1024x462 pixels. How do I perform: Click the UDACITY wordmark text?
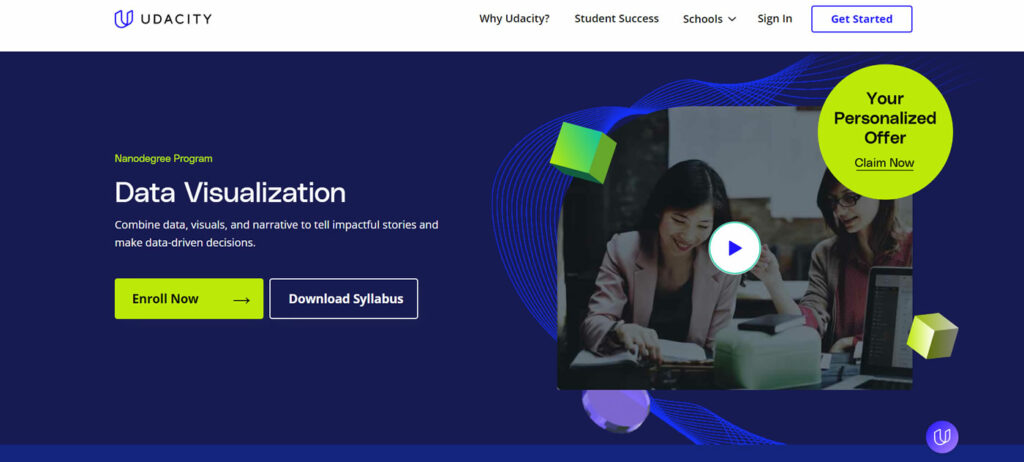click(x=176, y=19)
